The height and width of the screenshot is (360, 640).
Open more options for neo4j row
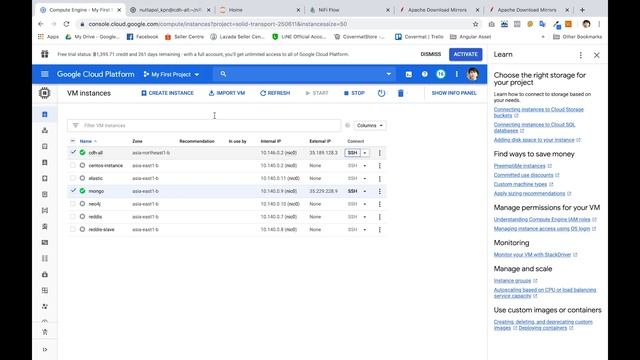pos(380,204)
